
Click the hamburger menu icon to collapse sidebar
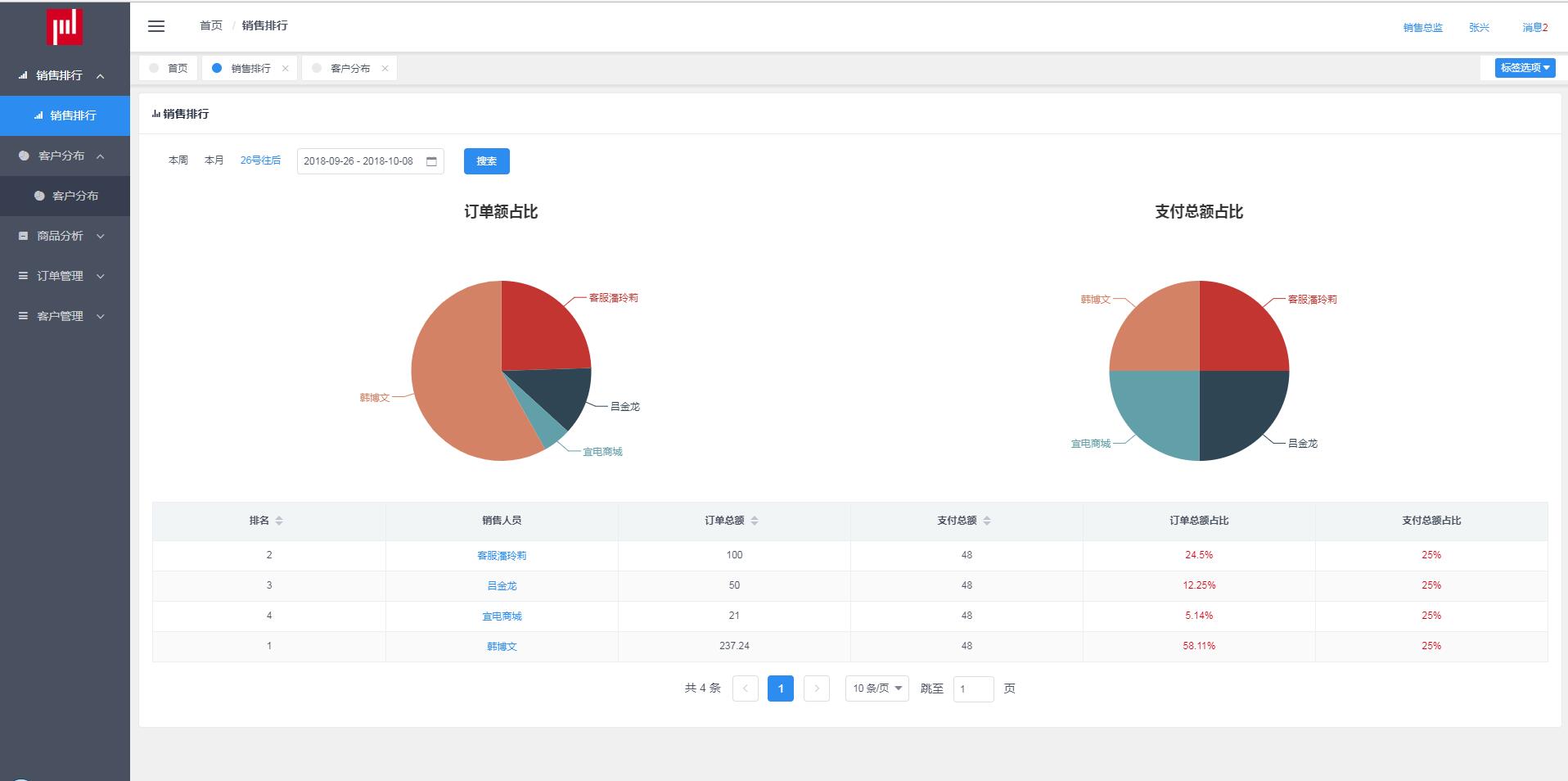155,26
